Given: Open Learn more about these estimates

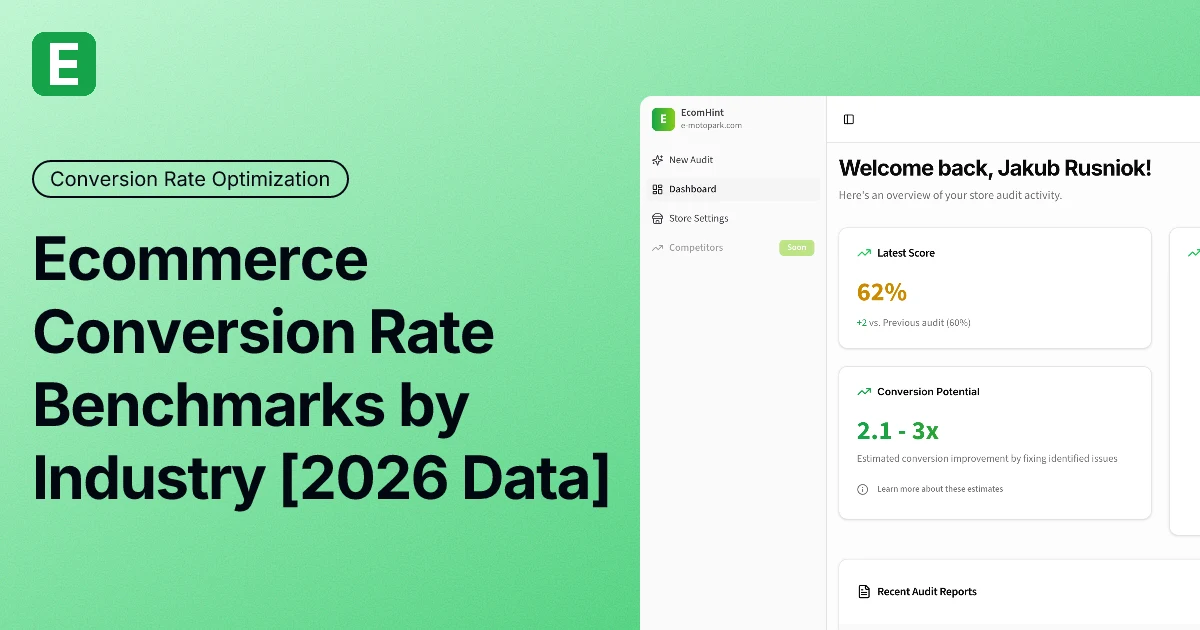Looking at the screenshot, I should (940, 489).
